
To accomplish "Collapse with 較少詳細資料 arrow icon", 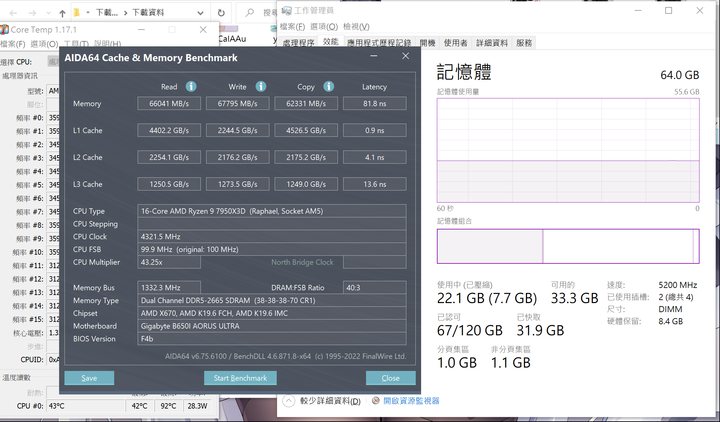I will coord(288,401).
